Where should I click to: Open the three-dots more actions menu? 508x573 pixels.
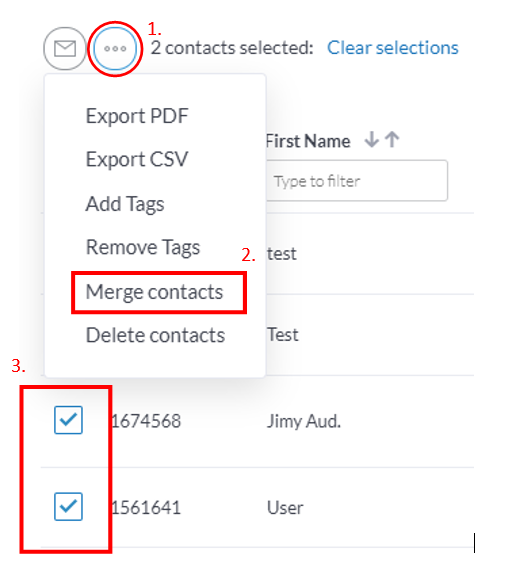coord(115,49)
